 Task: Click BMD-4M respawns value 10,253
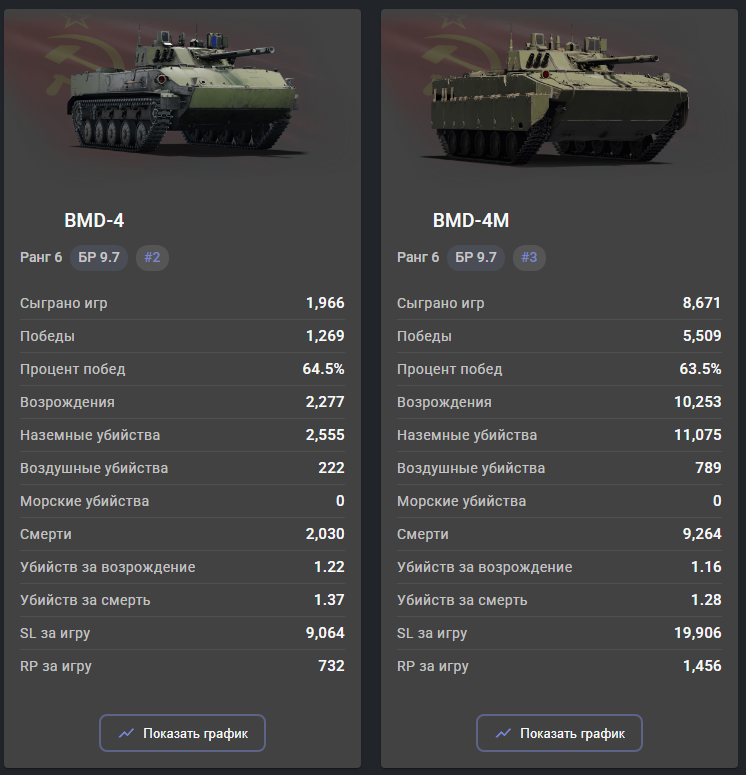tap(698, 402)
